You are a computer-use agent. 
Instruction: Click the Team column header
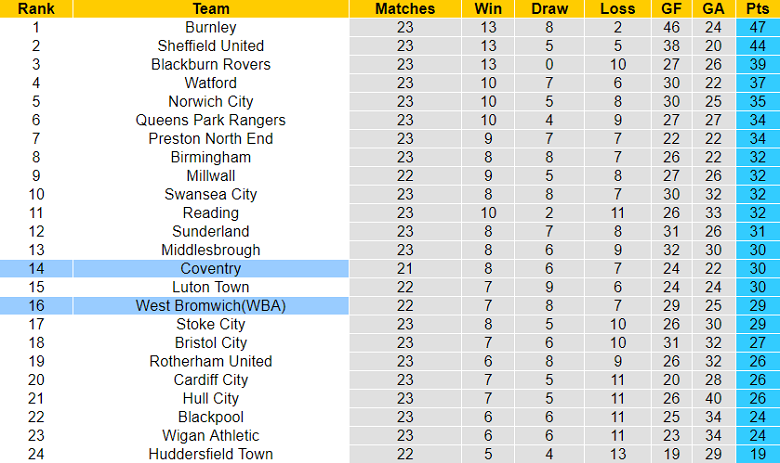[x=211, y=8]
